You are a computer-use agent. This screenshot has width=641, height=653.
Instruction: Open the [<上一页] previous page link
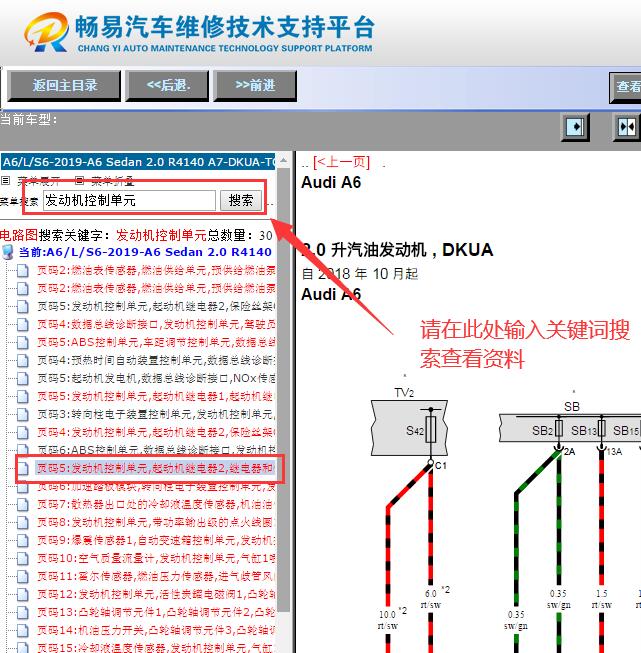tap(342, 162)
